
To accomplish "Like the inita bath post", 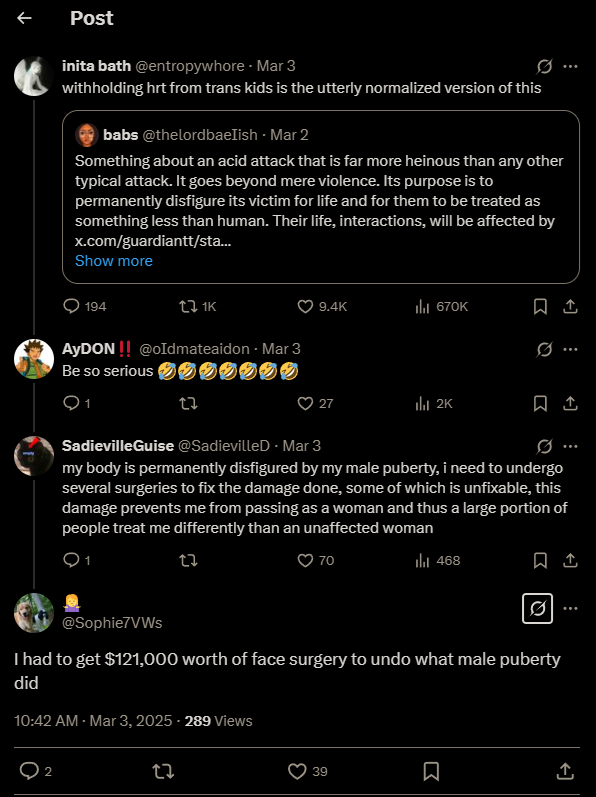I will (305, 306).
